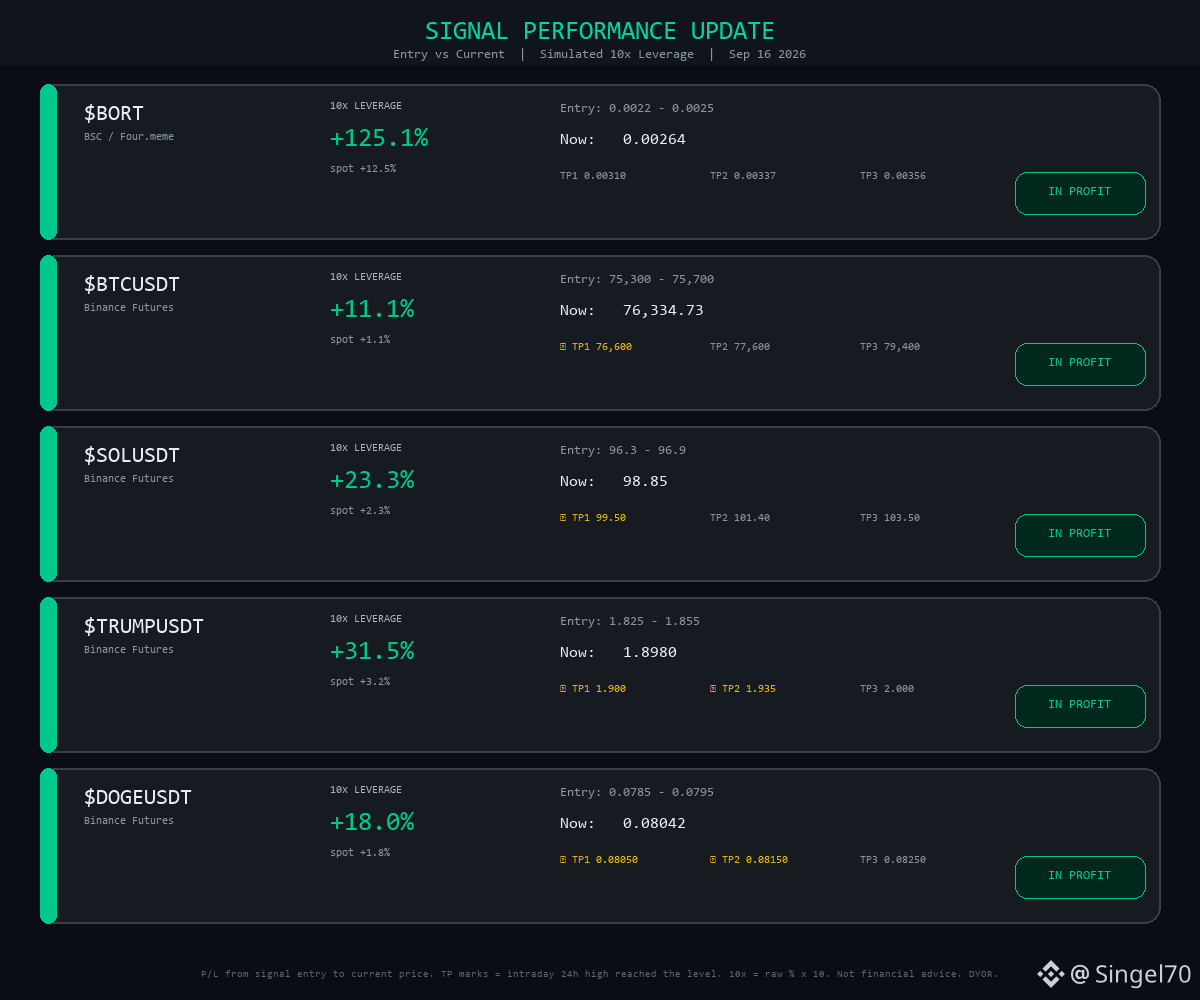Click the Binance logo beside @Singel70
Image resolution: width=1200 pixels, height=1000 pixels.
click(x=1050, y=974)
